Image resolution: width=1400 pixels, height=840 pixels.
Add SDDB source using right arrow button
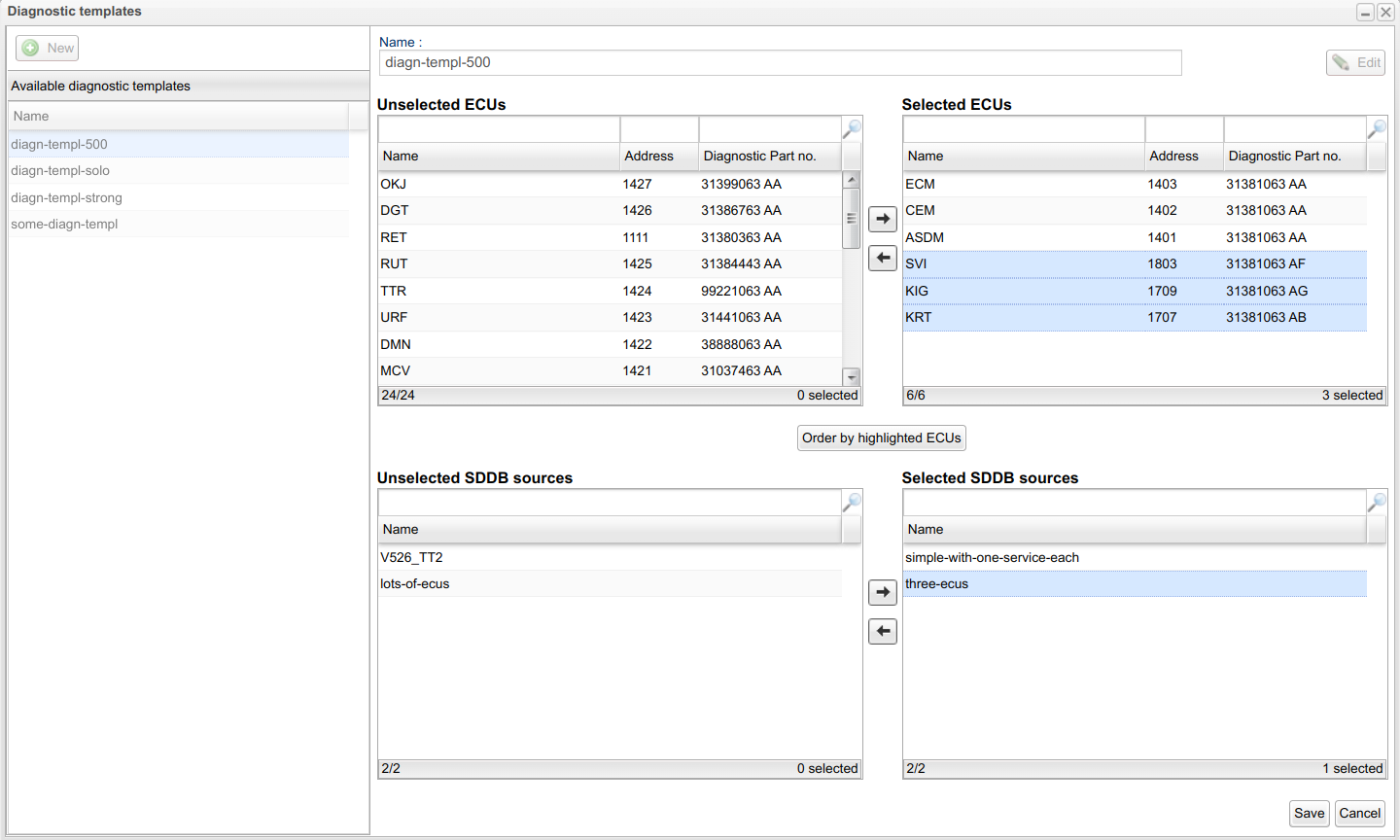click(882, 592)
